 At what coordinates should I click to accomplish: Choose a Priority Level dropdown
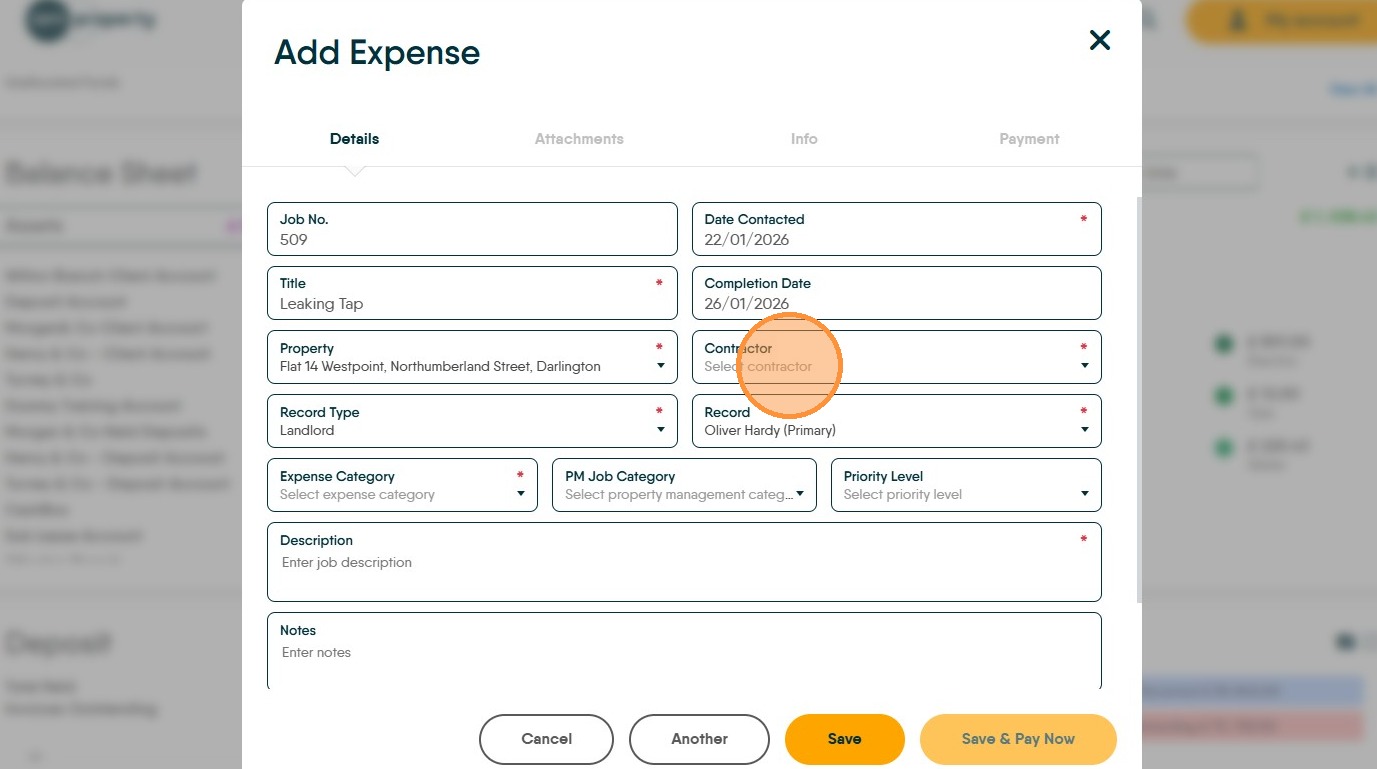(964, 494)
